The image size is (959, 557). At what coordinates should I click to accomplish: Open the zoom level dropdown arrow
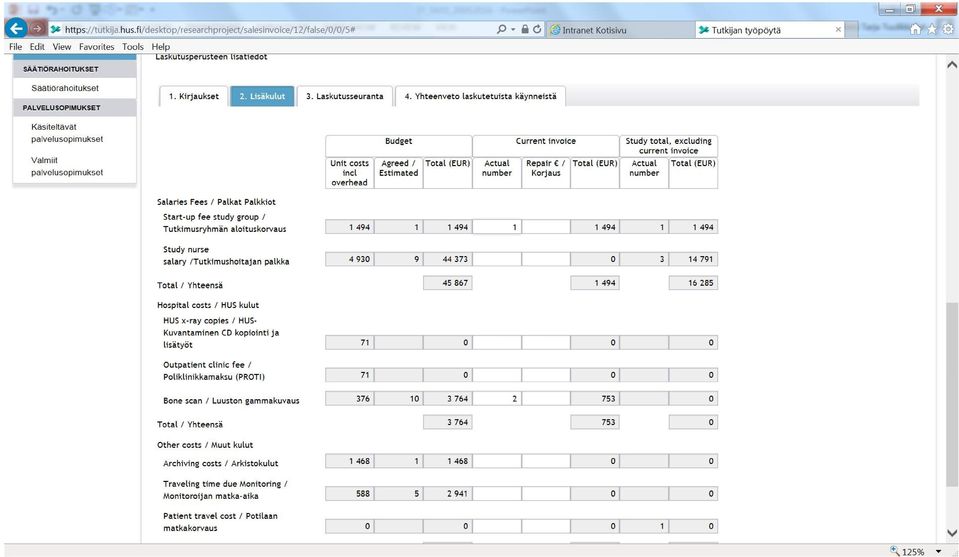pyautogui.click(x=938, y=551)
